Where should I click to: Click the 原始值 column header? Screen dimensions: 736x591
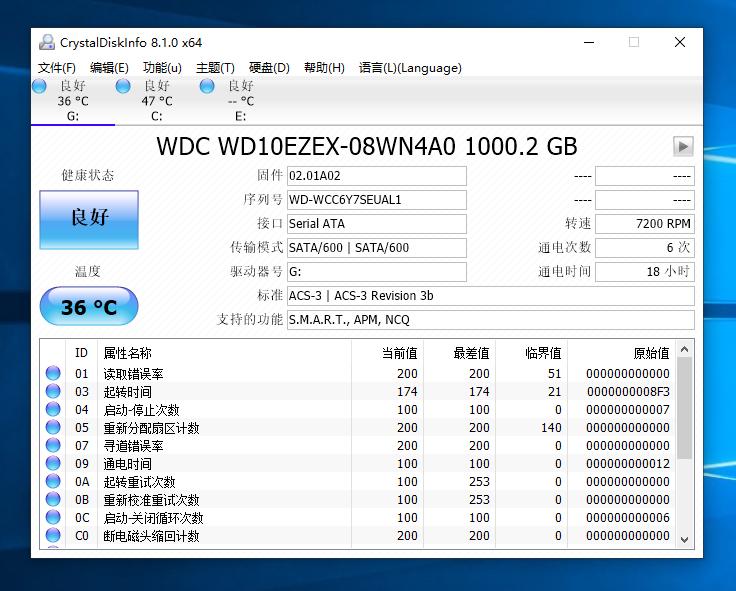(x=621, y=353)
